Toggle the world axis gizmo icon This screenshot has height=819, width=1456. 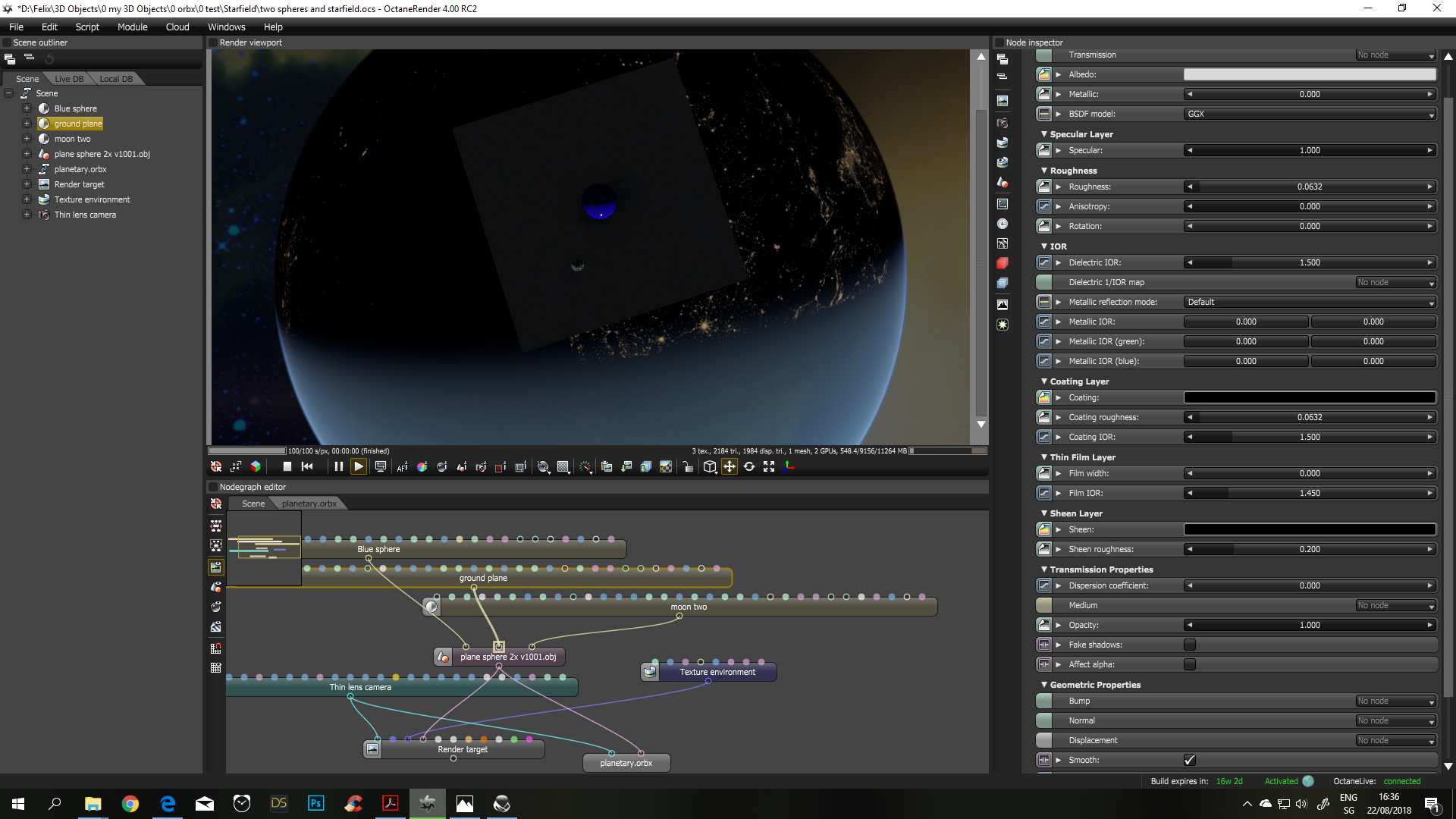(789, 467)
